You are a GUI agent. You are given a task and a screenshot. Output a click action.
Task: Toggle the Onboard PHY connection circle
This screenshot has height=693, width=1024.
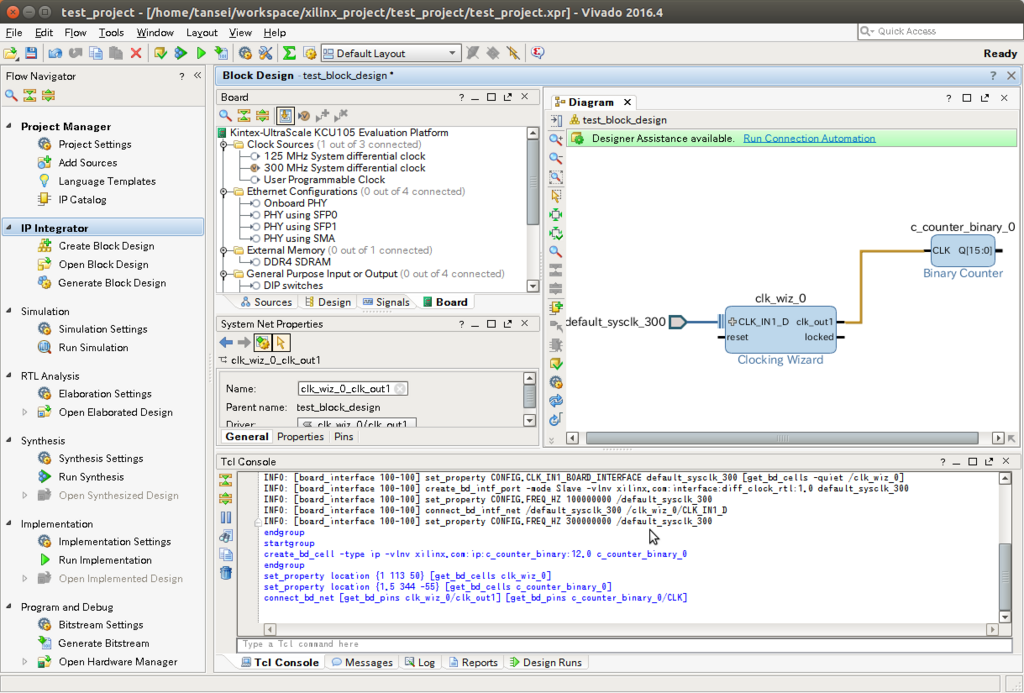256,204
